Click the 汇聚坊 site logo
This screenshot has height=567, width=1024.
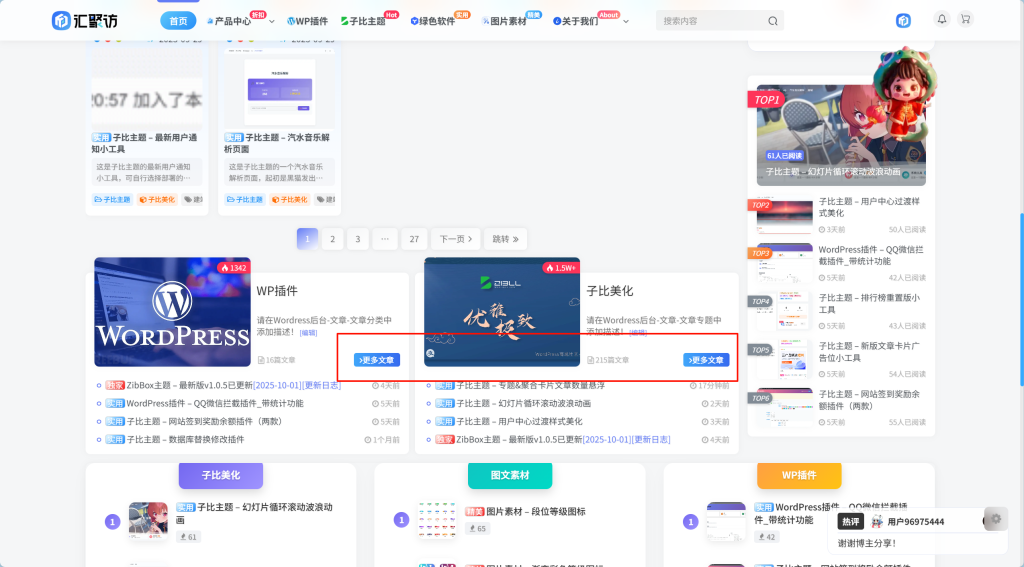(x=86, y=20)
